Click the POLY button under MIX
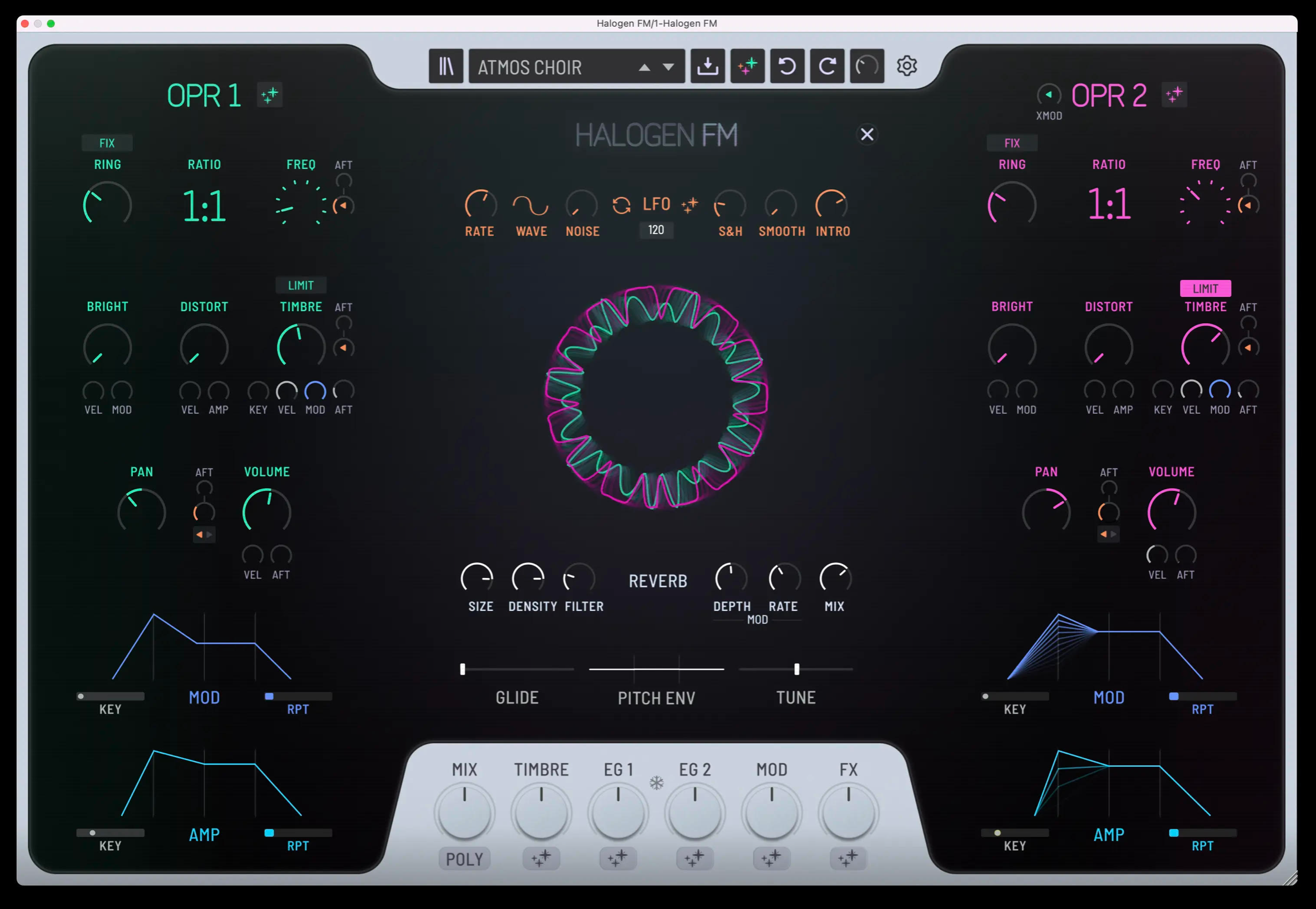The image size is (1316, 909). pos(464,859)
